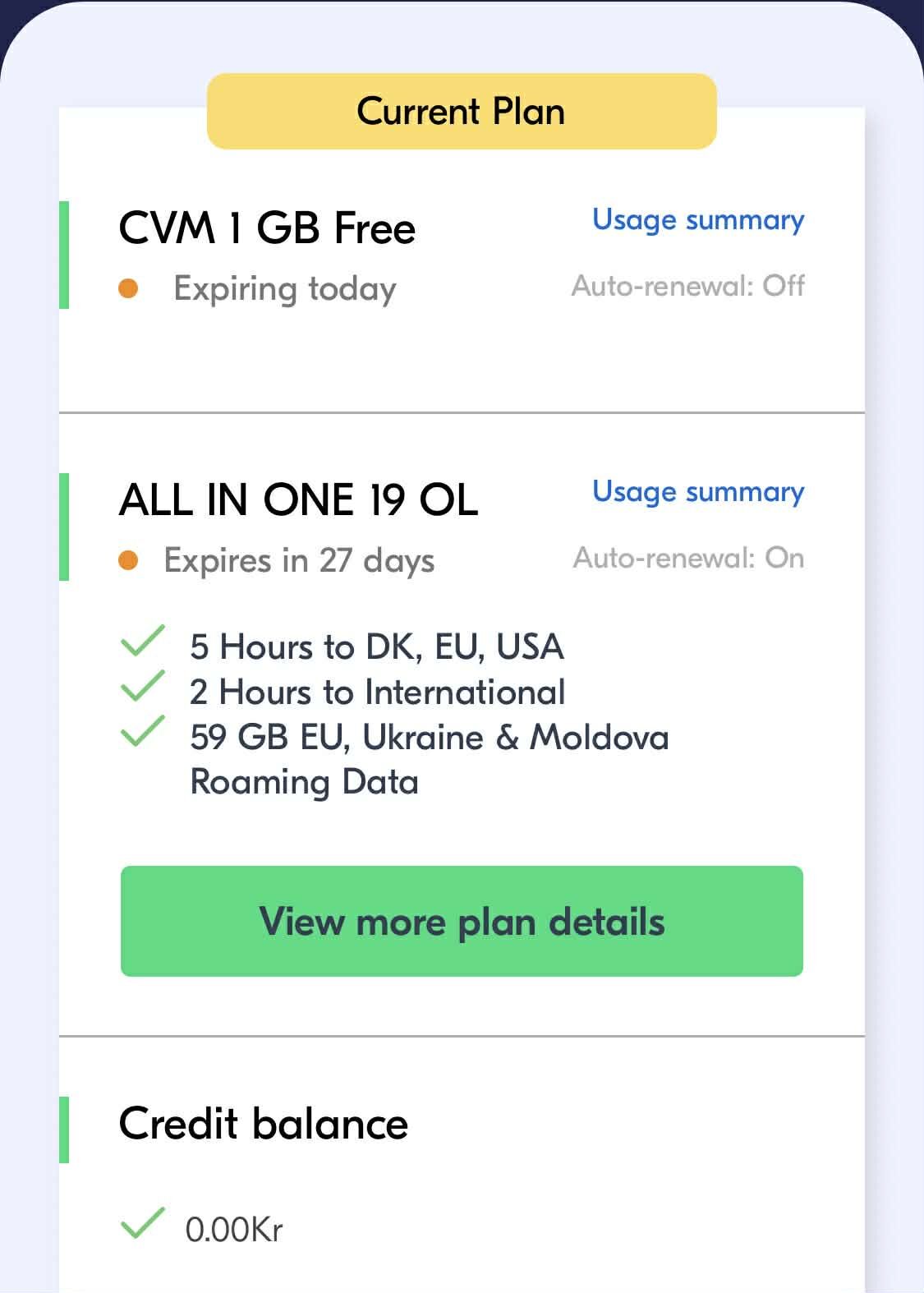Click the Expires in 27 days status text

point(299,560)
